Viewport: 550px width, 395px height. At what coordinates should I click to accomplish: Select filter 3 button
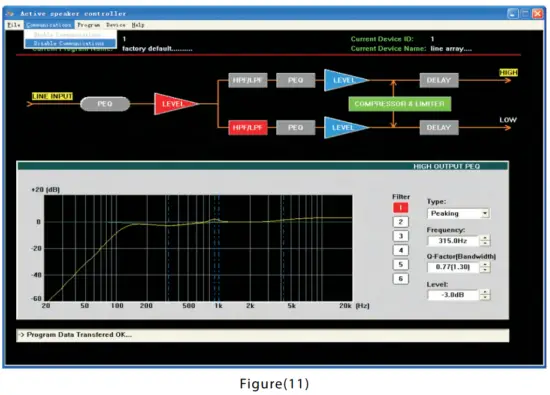[401, 236]
